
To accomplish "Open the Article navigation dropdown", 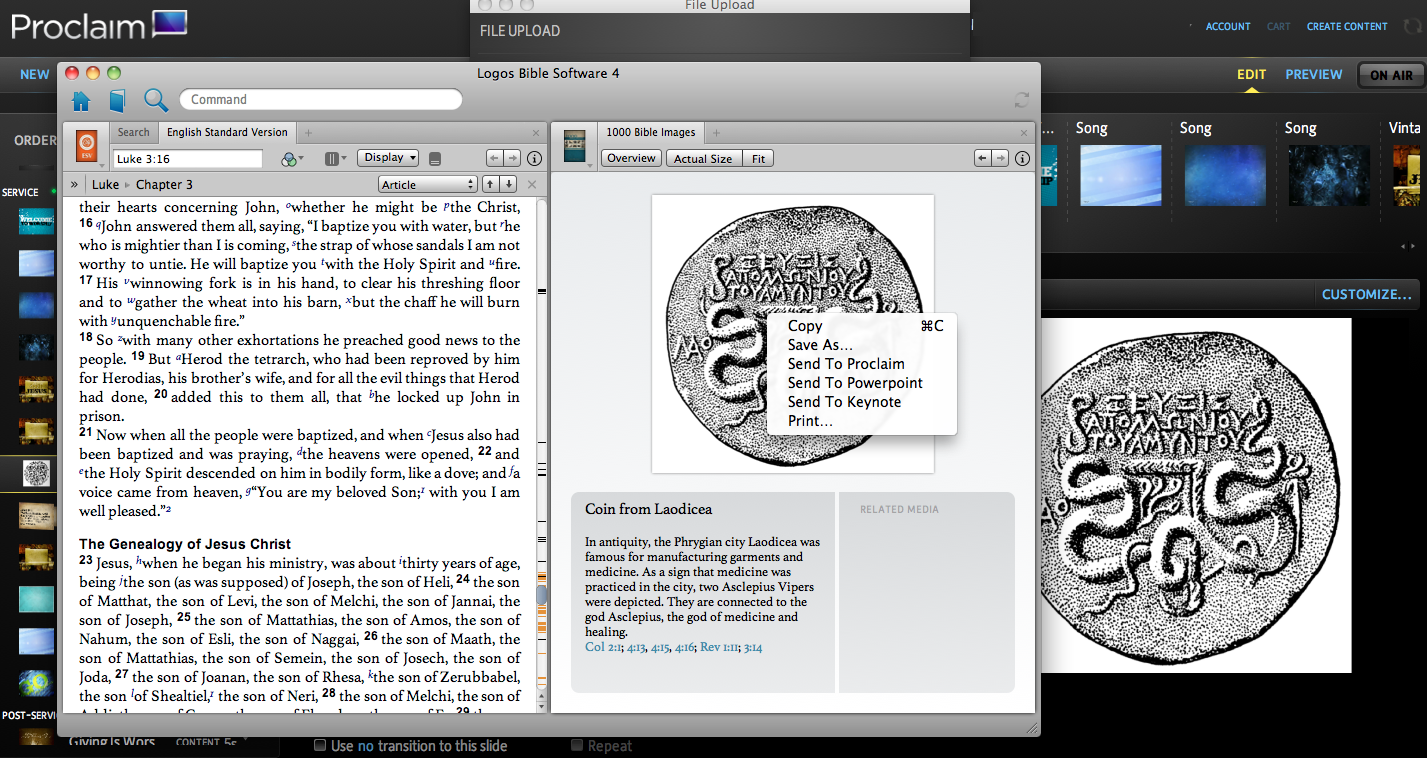I will click(x=428, y=184).
